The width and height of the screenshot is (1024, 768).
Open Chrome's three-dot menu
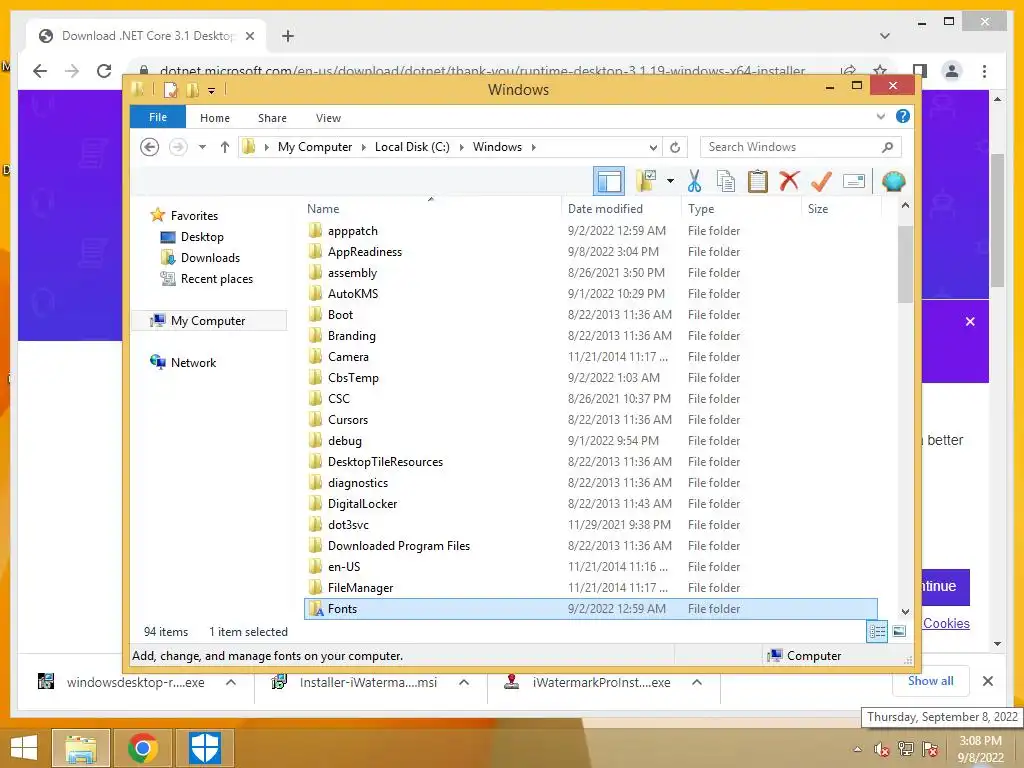click(984, 71)
